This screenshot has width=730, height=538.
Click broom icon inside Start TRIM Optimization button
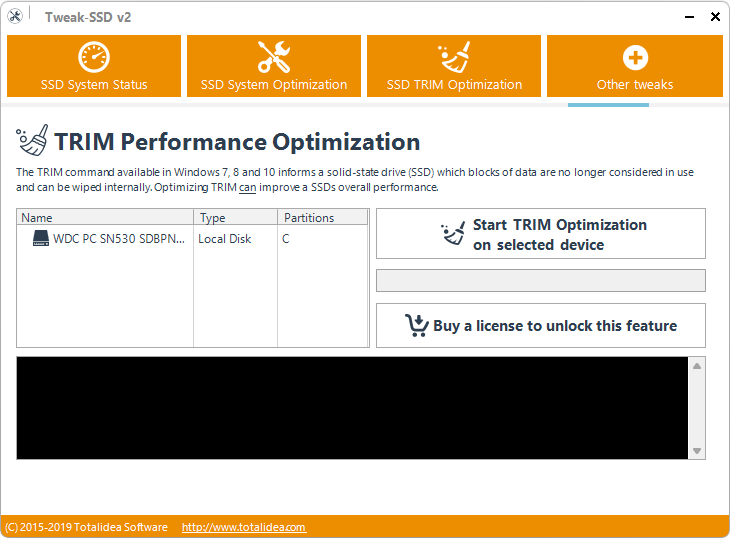click(x=453, y=233)
